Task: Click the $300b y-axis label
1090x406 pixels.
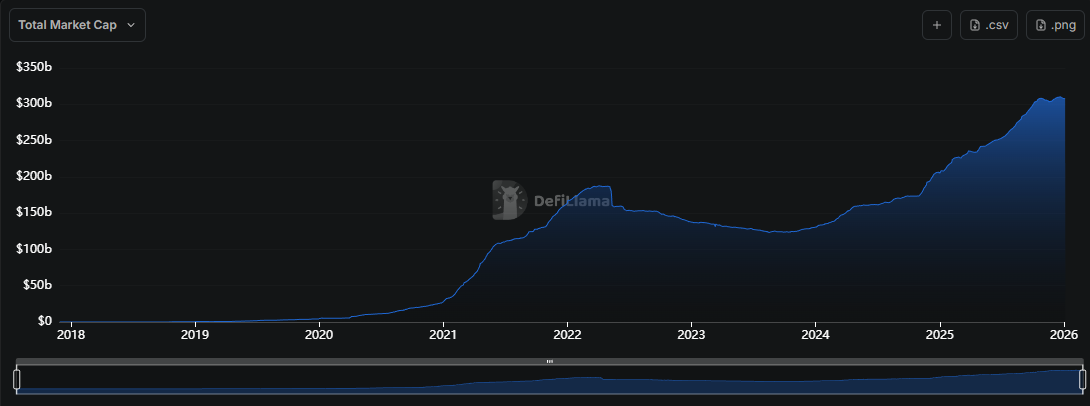Action: tap(35, 104)
